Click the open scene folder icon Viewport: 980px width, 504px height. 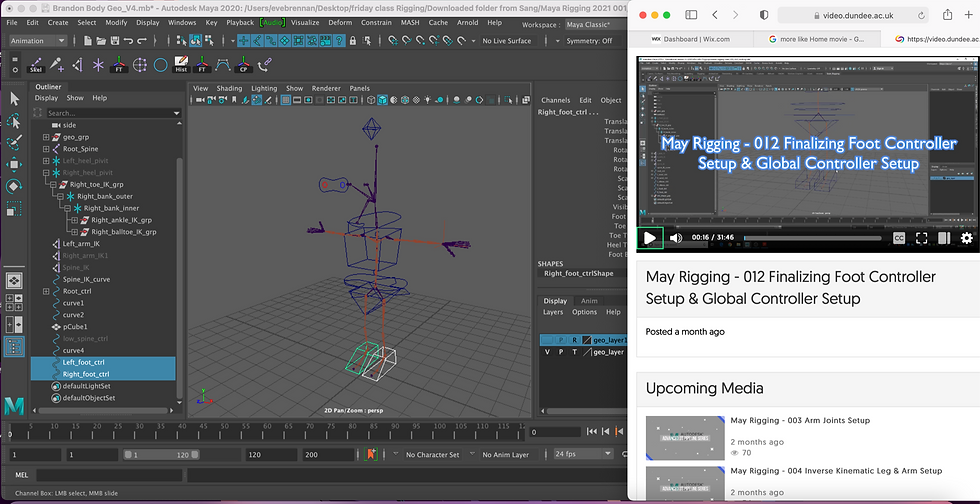coord(101,41)
